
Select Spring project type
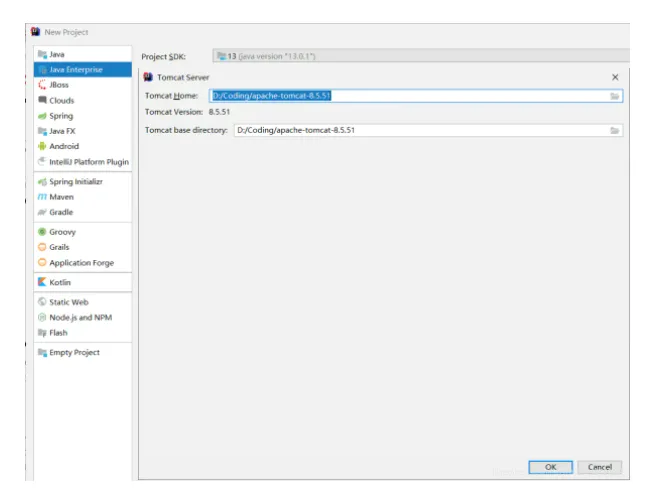pos(83,116)
